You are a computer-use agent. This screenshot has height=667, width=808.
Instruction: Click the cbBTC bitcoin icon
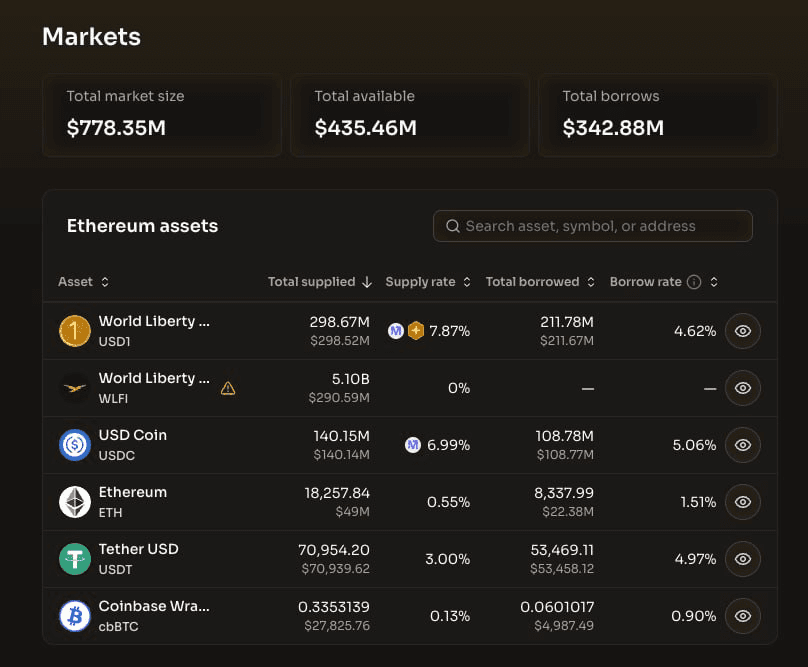tap(75, 616)
